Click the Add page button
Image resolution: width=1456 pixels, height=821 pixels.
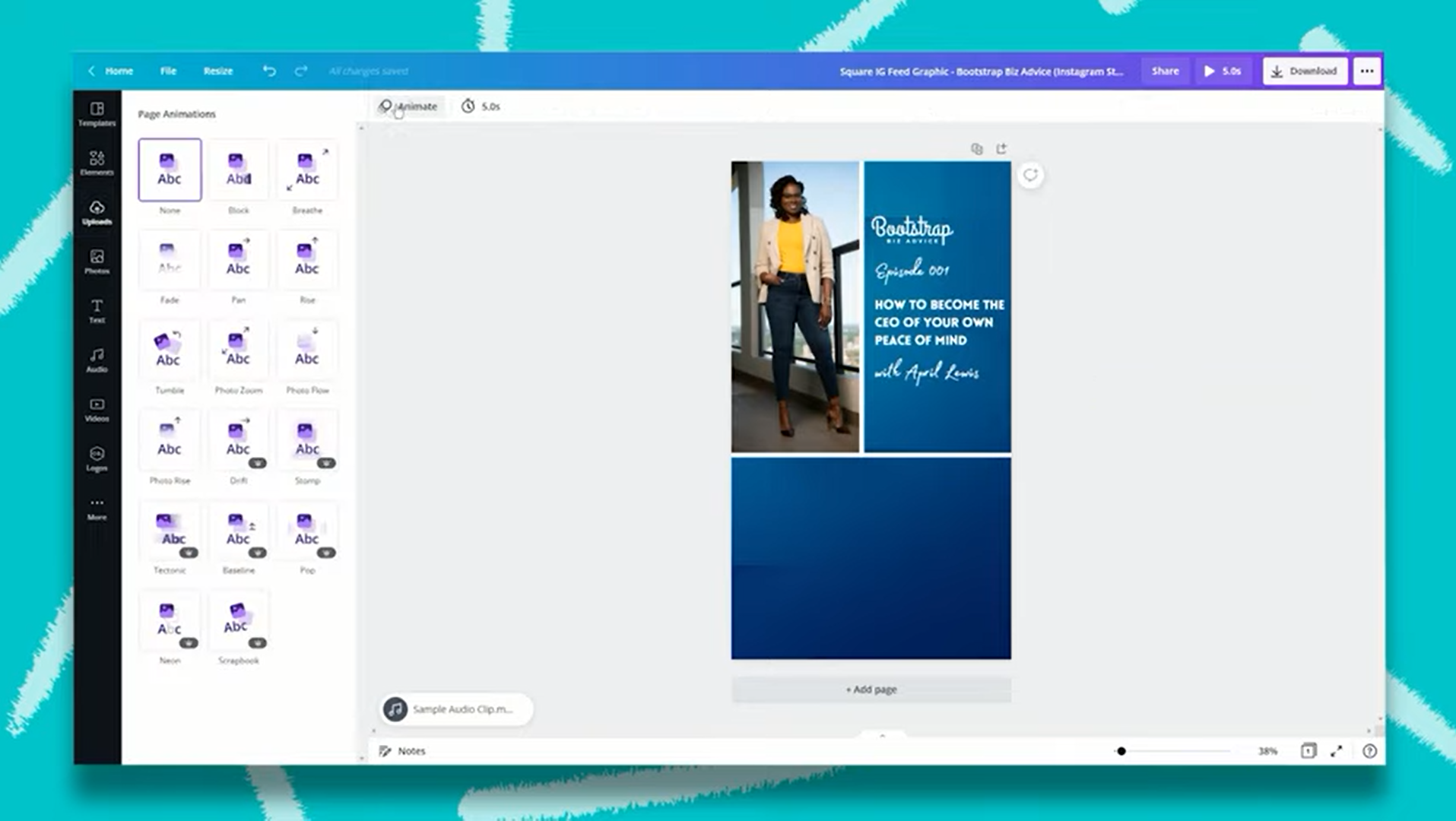coord(871,689)
